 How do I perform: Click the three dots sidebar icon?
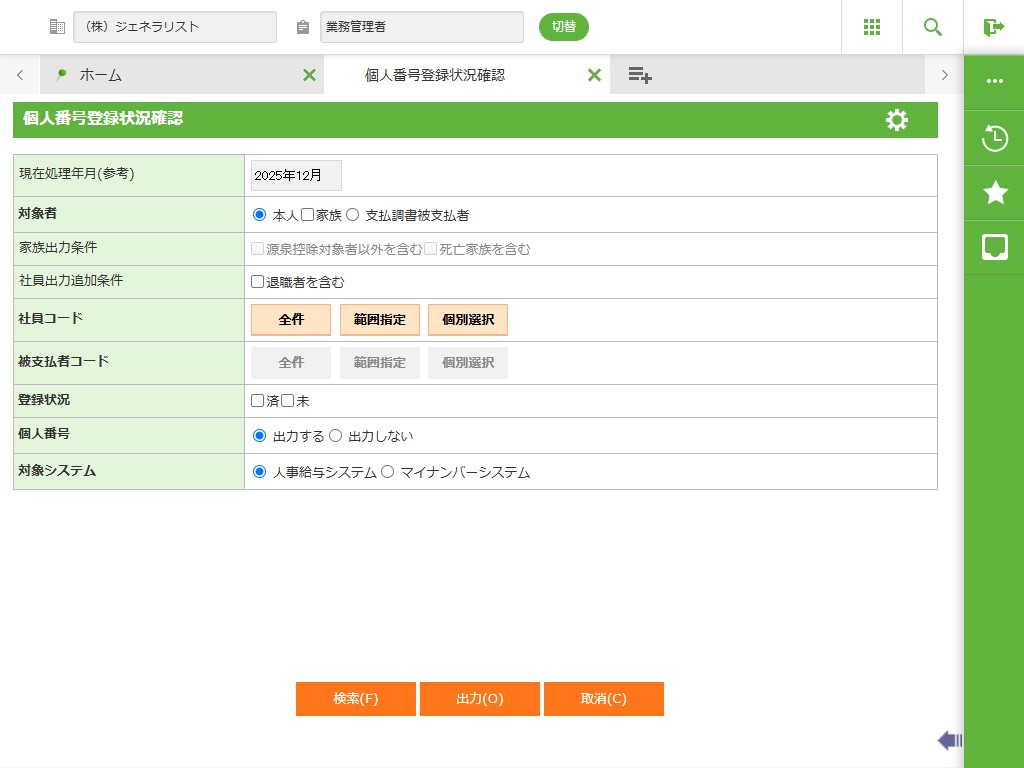[994, 81]
